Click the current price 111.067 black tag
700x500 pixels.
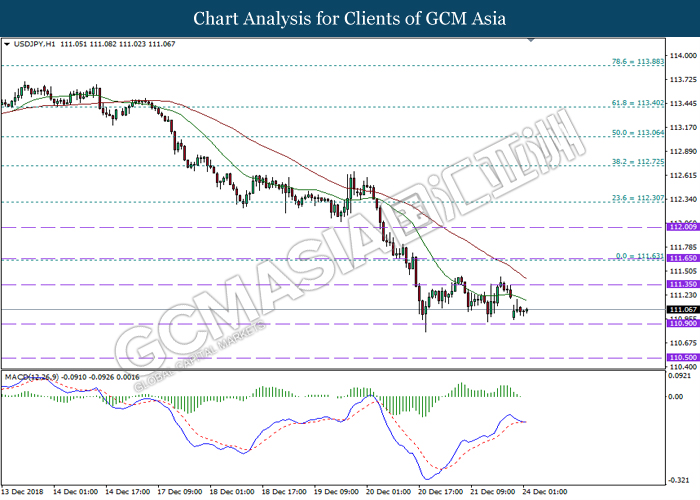683,309
